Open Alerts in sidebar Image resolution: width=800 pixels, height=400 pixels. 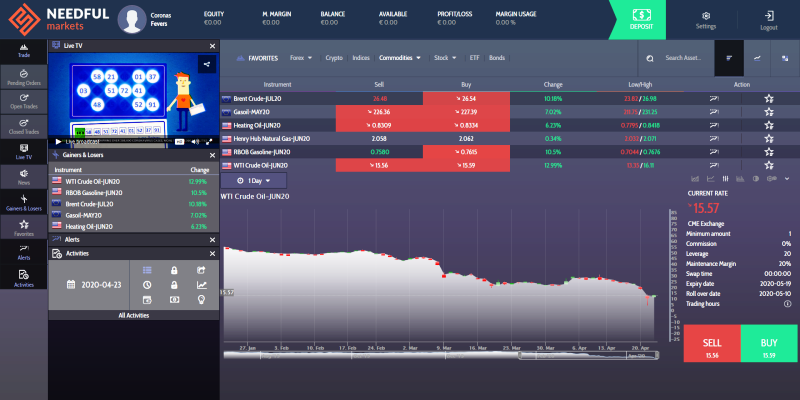[x=23, y=253]
